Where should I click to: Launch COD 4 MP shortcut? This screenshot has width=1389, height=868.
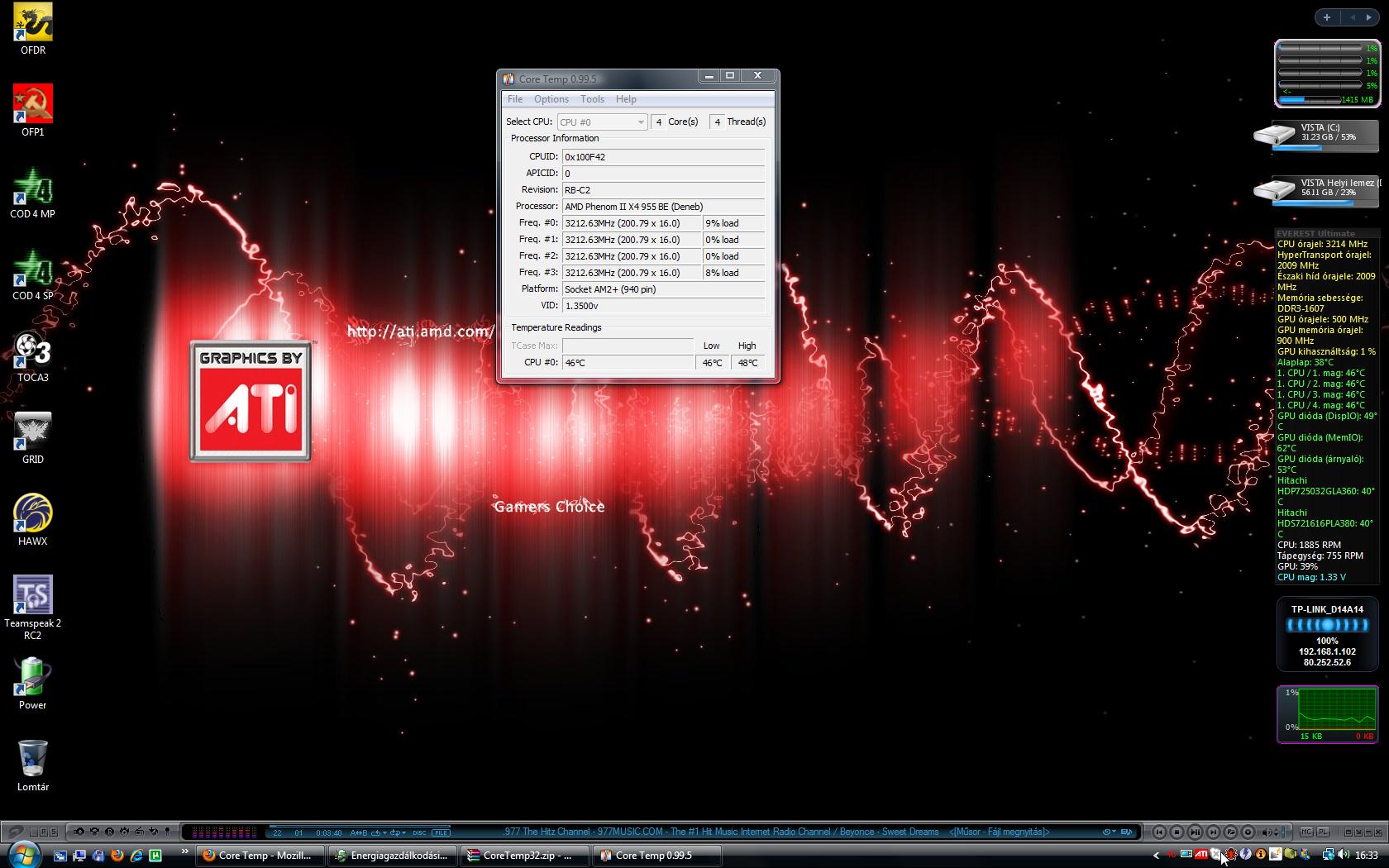pos(33,192)
